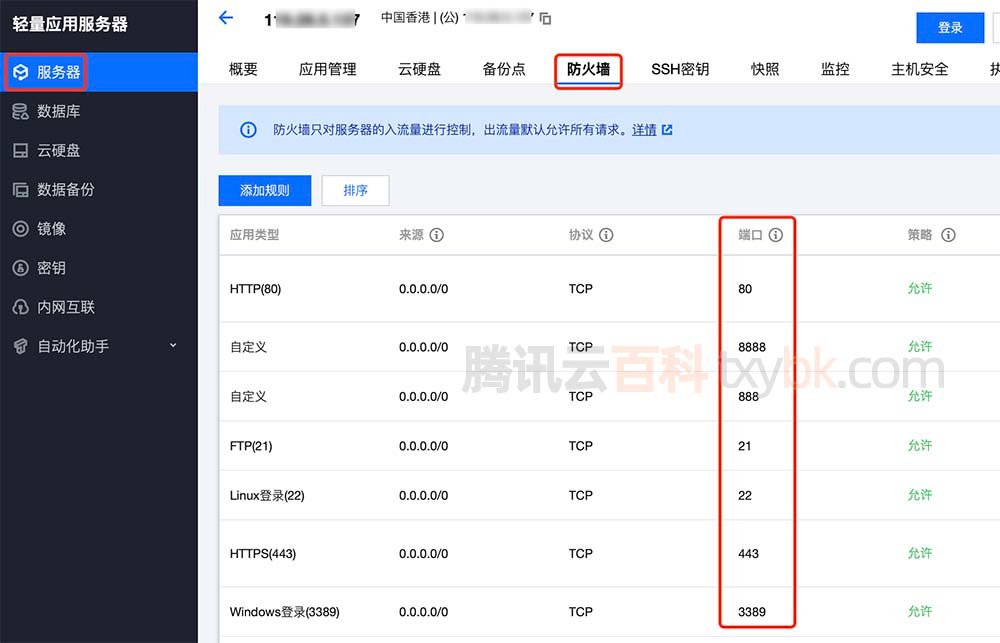Click the 内网互联 icon

(20, 307)
